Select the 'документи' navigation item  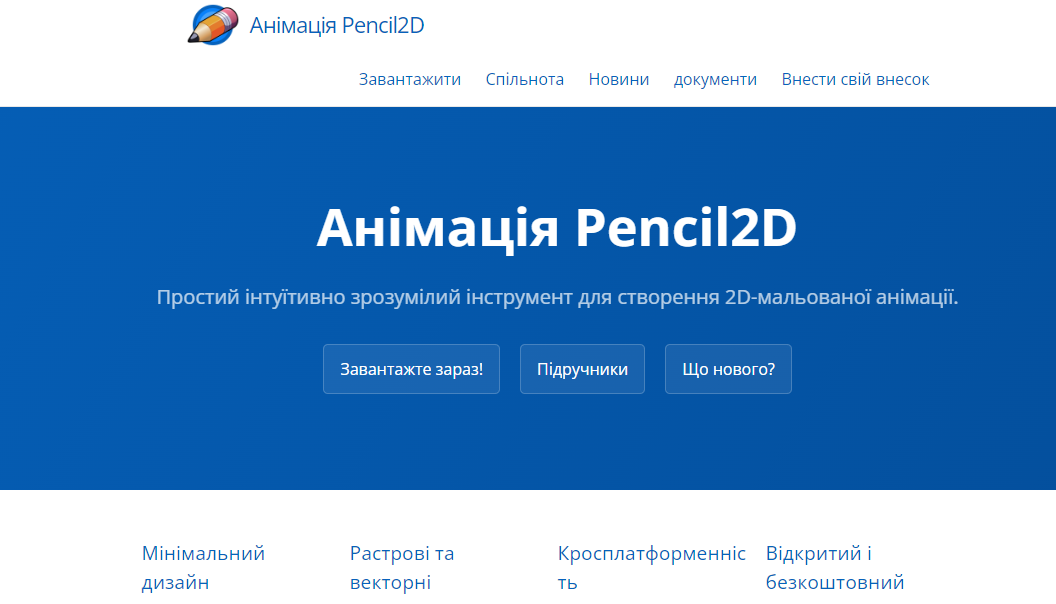click(715, 79)
